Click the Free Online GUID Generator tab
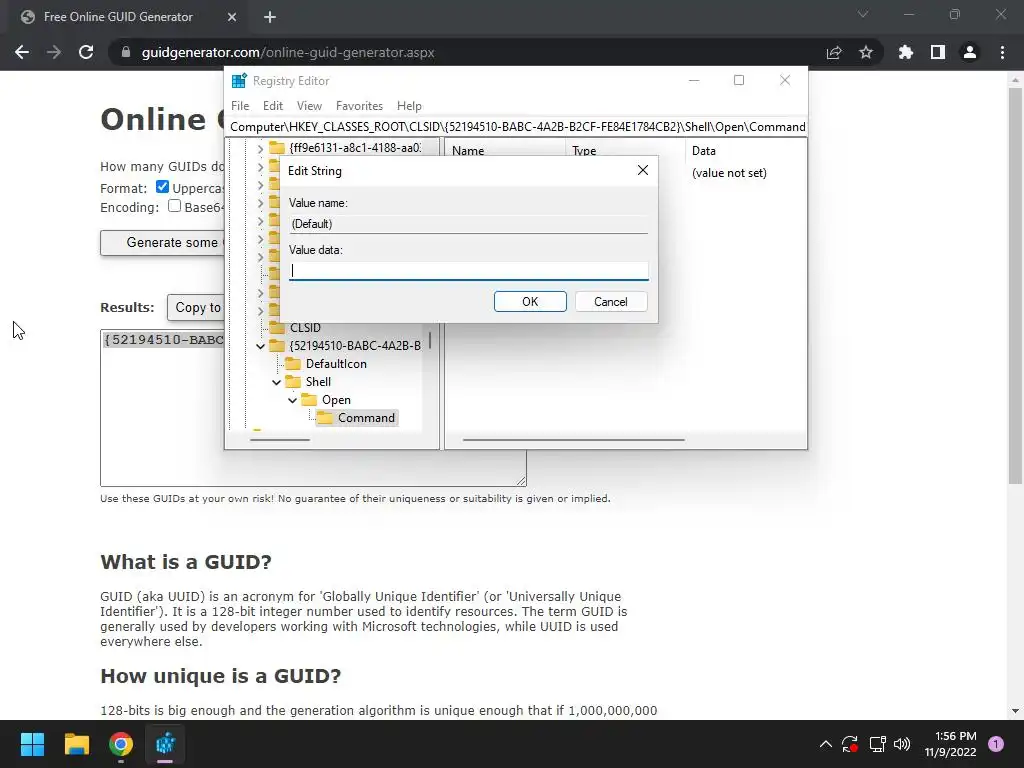Viewport: 1024px width, 768px height. click(128, 17)
